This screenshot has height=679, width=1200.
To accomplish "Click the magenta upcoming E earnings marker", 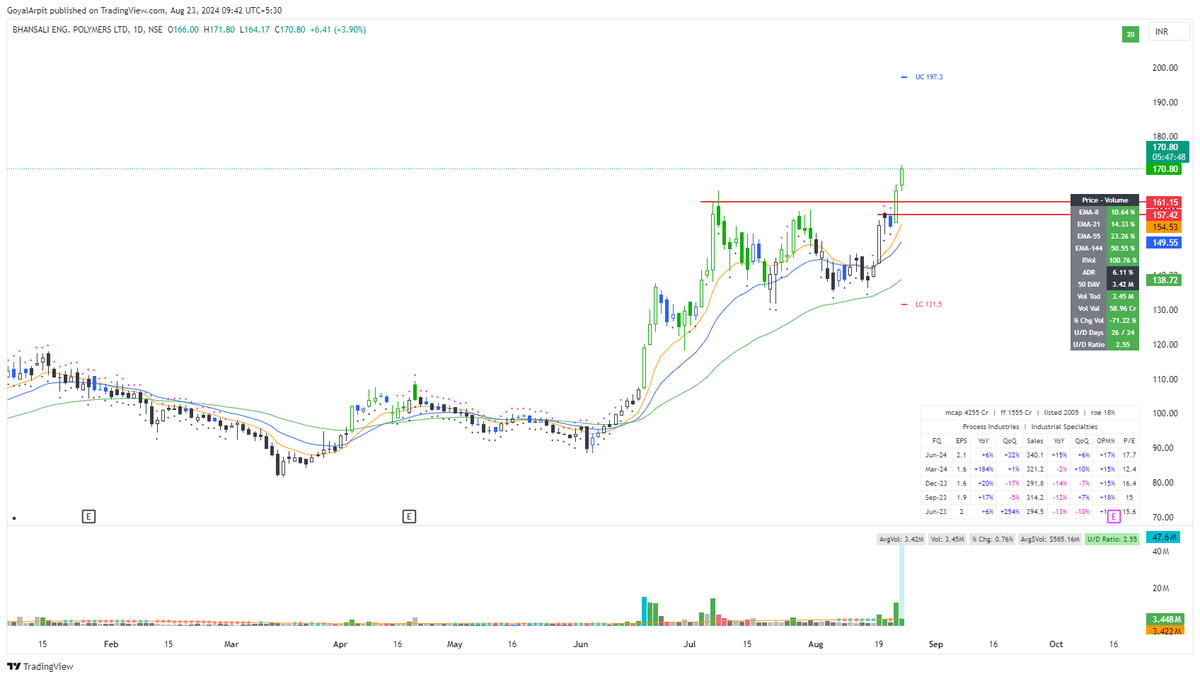I will point(1114,516).
